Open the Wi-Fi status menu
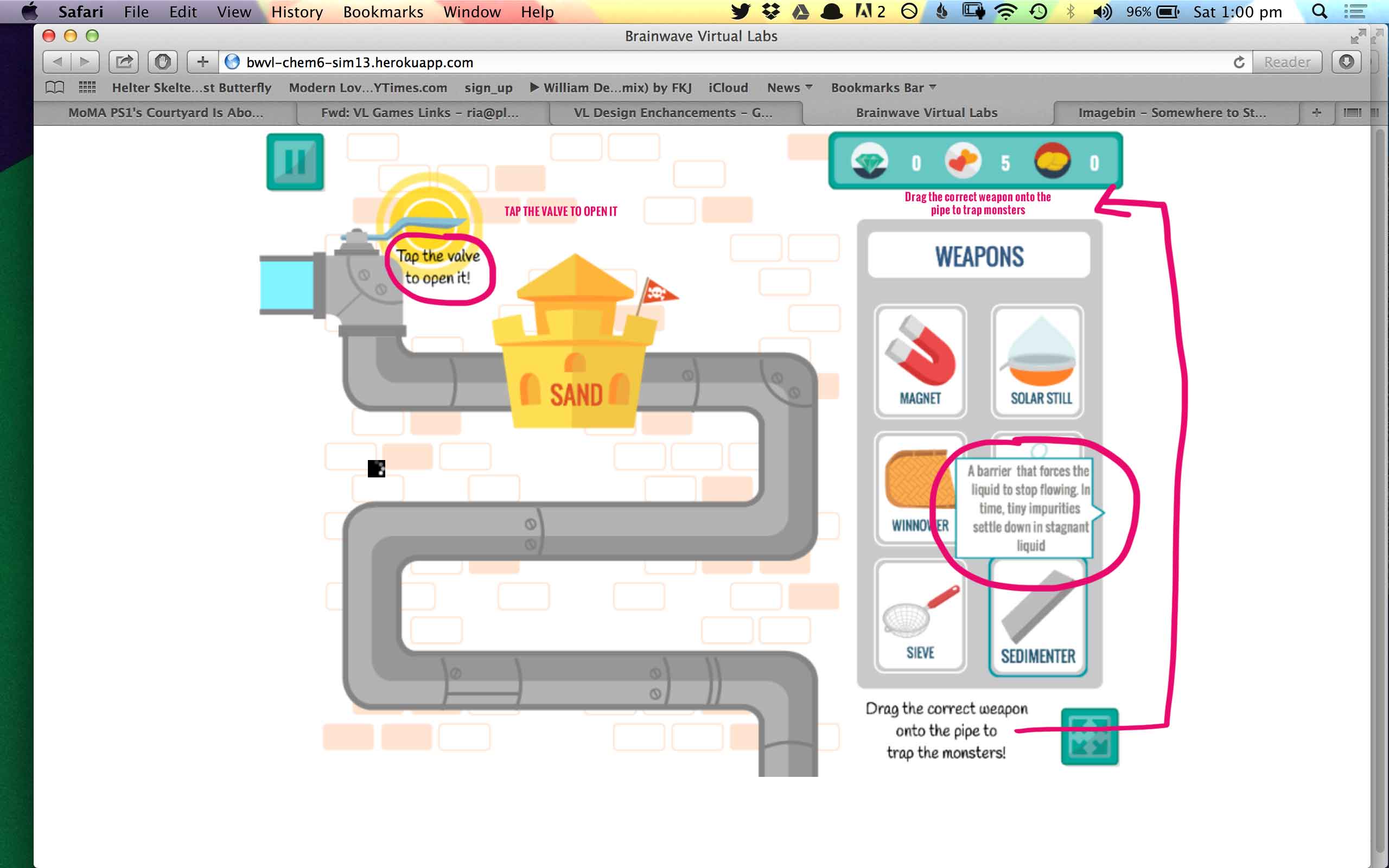The width and height of the screenshot is (1389, 868). (x=1005, y=11)
